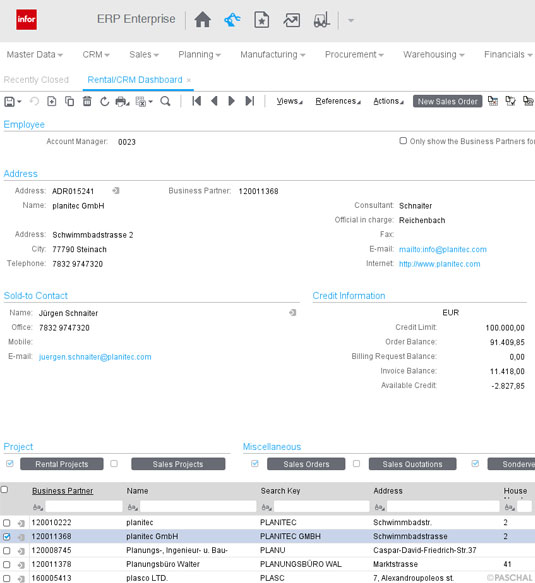The image size is (535, 583).
Task: Open the References menu
Action: pos(338,101)
